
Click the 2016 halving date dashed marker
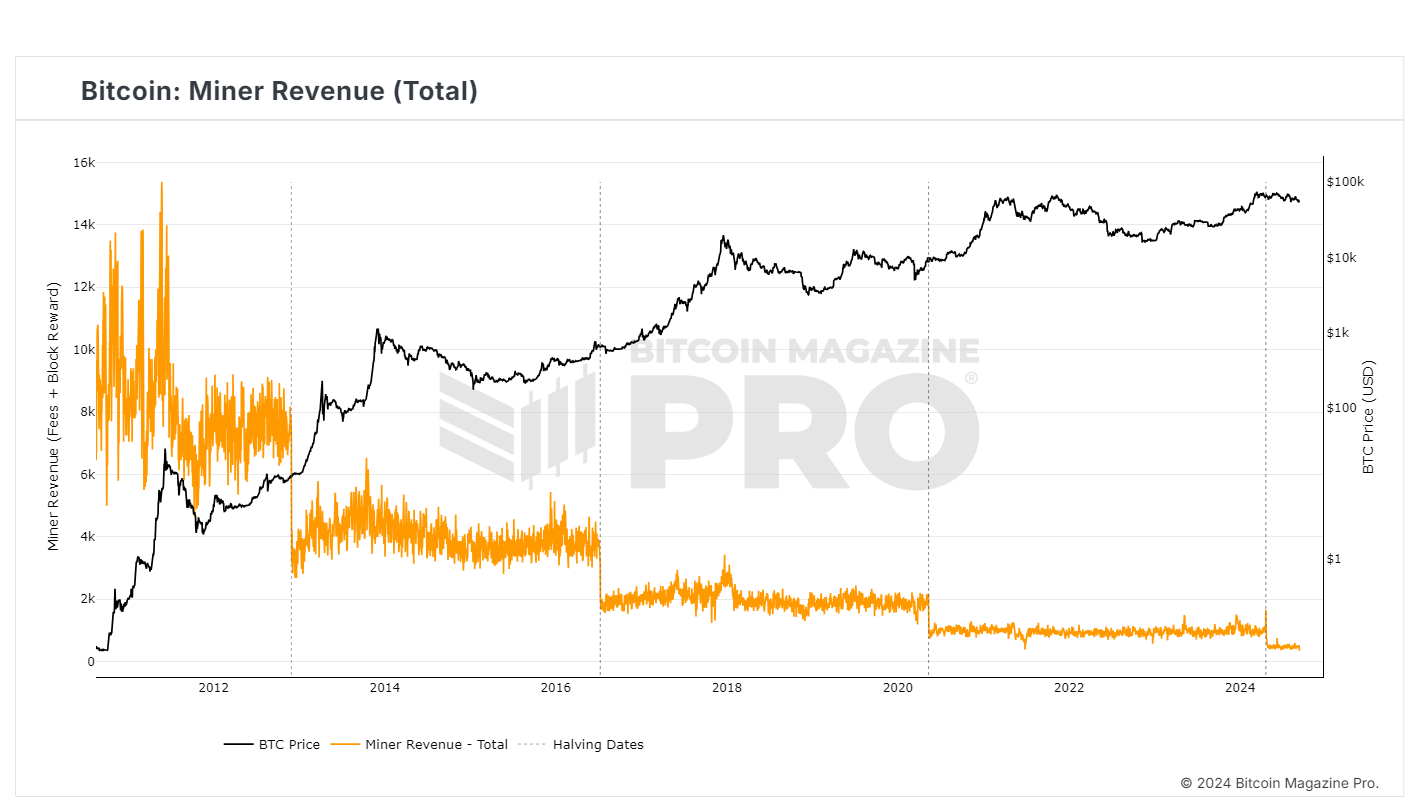point(600,420)
